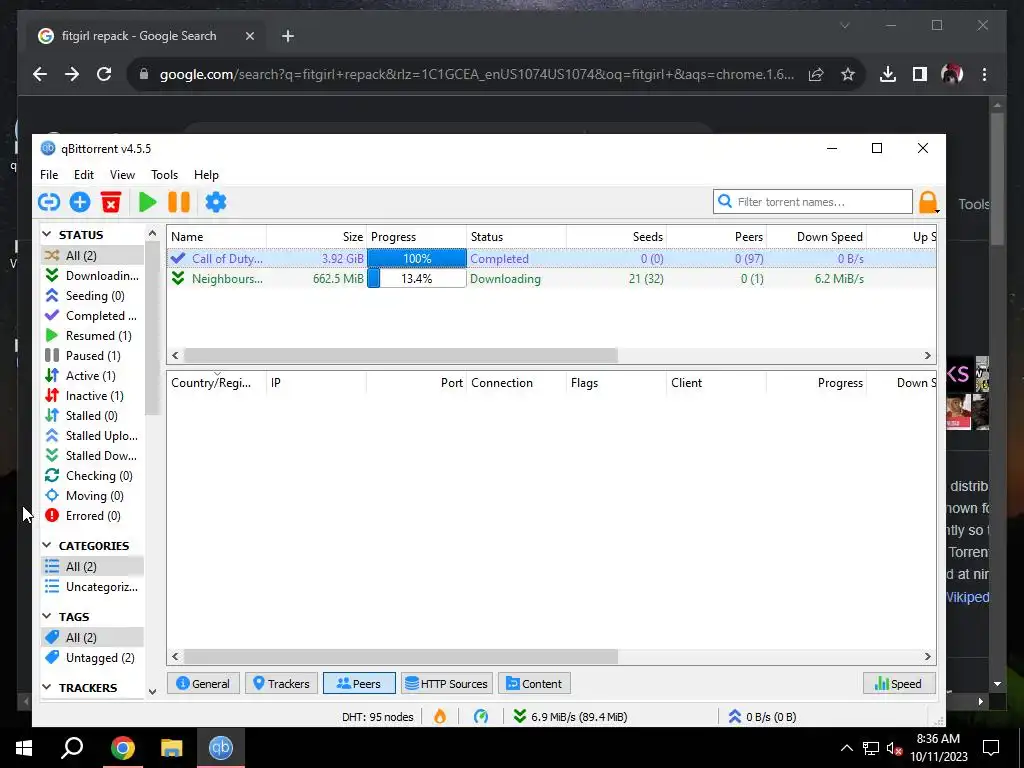Switch to the Content tab

[x=534, y=684]
